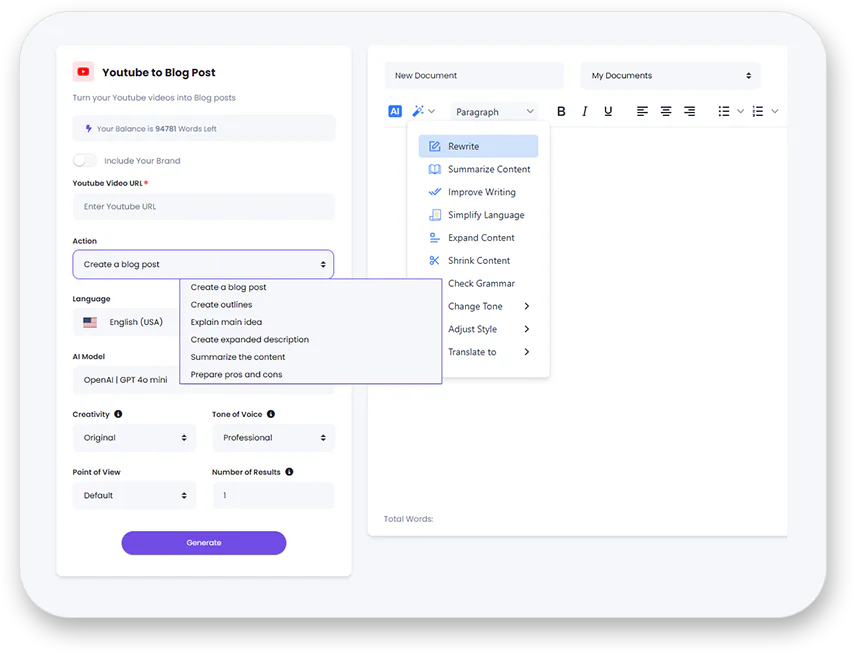Viewport: 854px width, 653px height.
Task: Enable the Include Your Brand toggle
Action: (85, 160)
